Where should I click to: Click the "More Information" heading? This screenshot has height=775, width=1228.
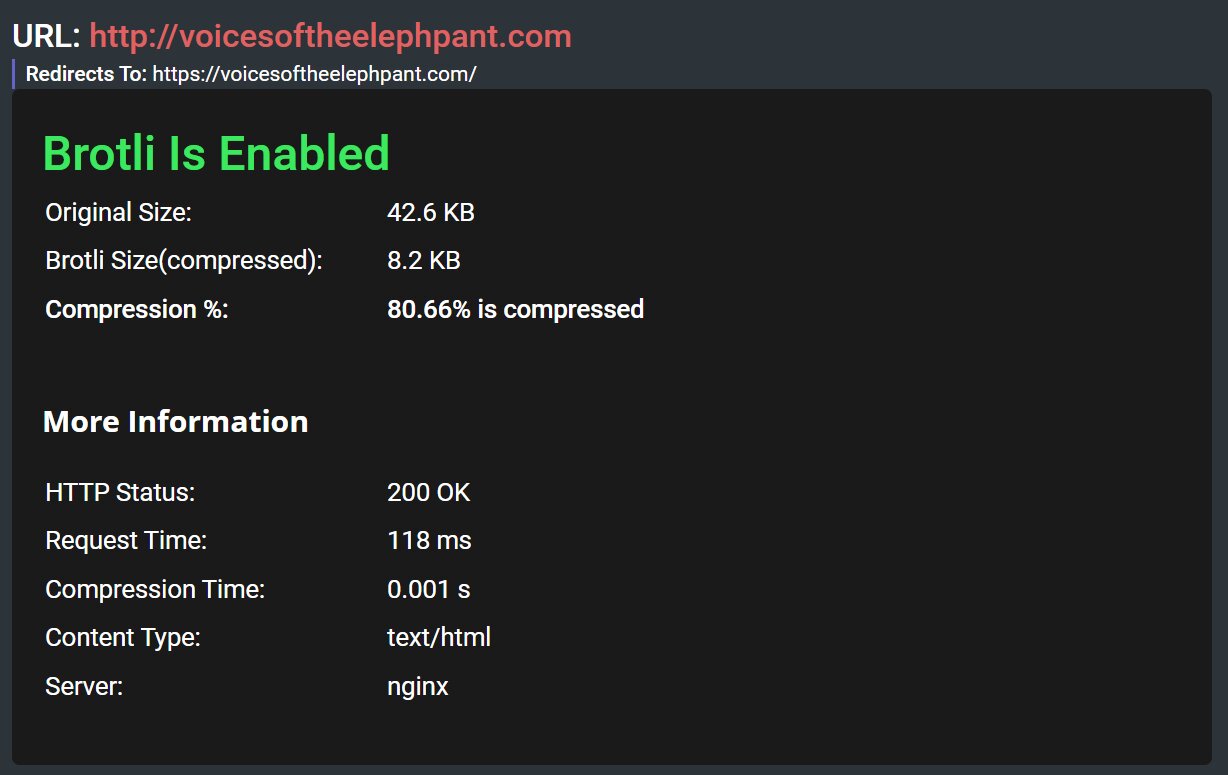point(175,421)
